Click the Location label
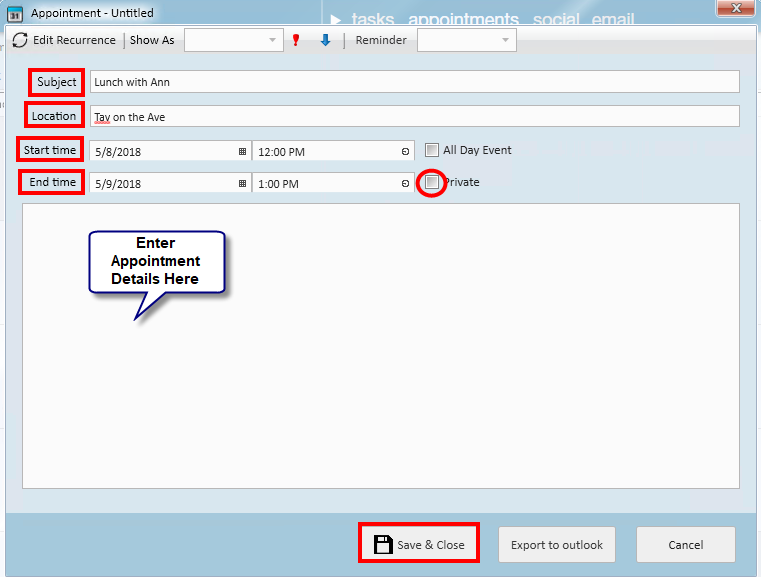The width and height of the screenshot is (761, 577). pyautogui.click(x=54, y=116)
